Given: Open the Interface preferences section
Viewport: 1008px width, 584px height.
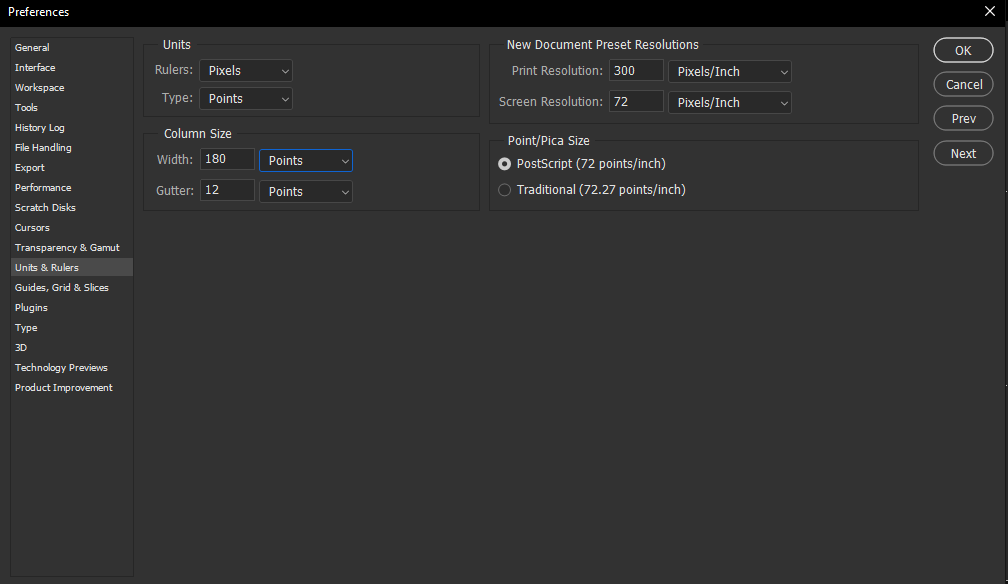Looking at the screenshot, I should (x=35, y=68).
